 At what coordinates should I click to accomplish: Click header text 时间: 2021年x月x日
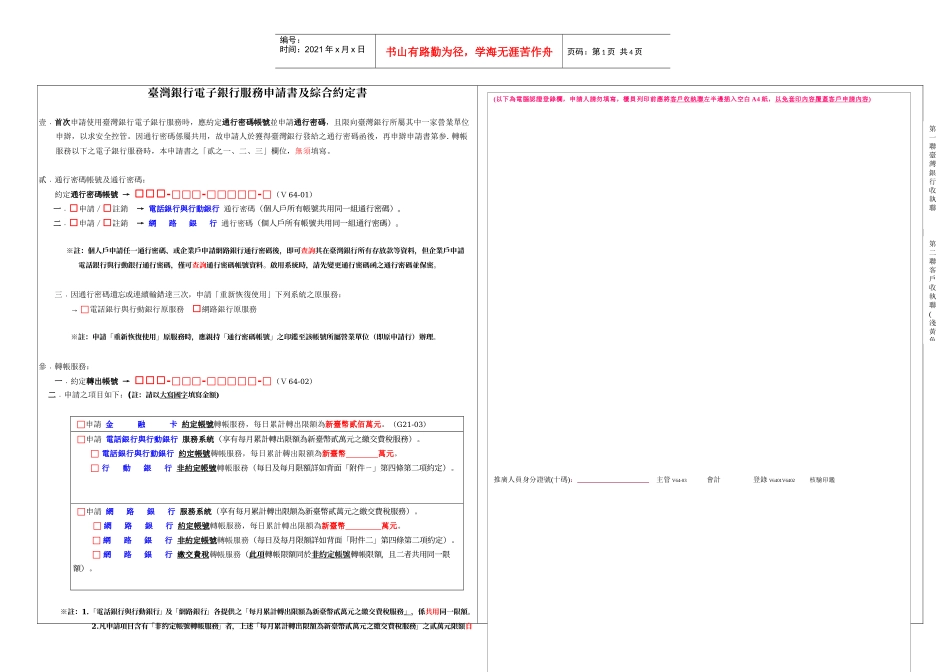(x=322, y=50)
